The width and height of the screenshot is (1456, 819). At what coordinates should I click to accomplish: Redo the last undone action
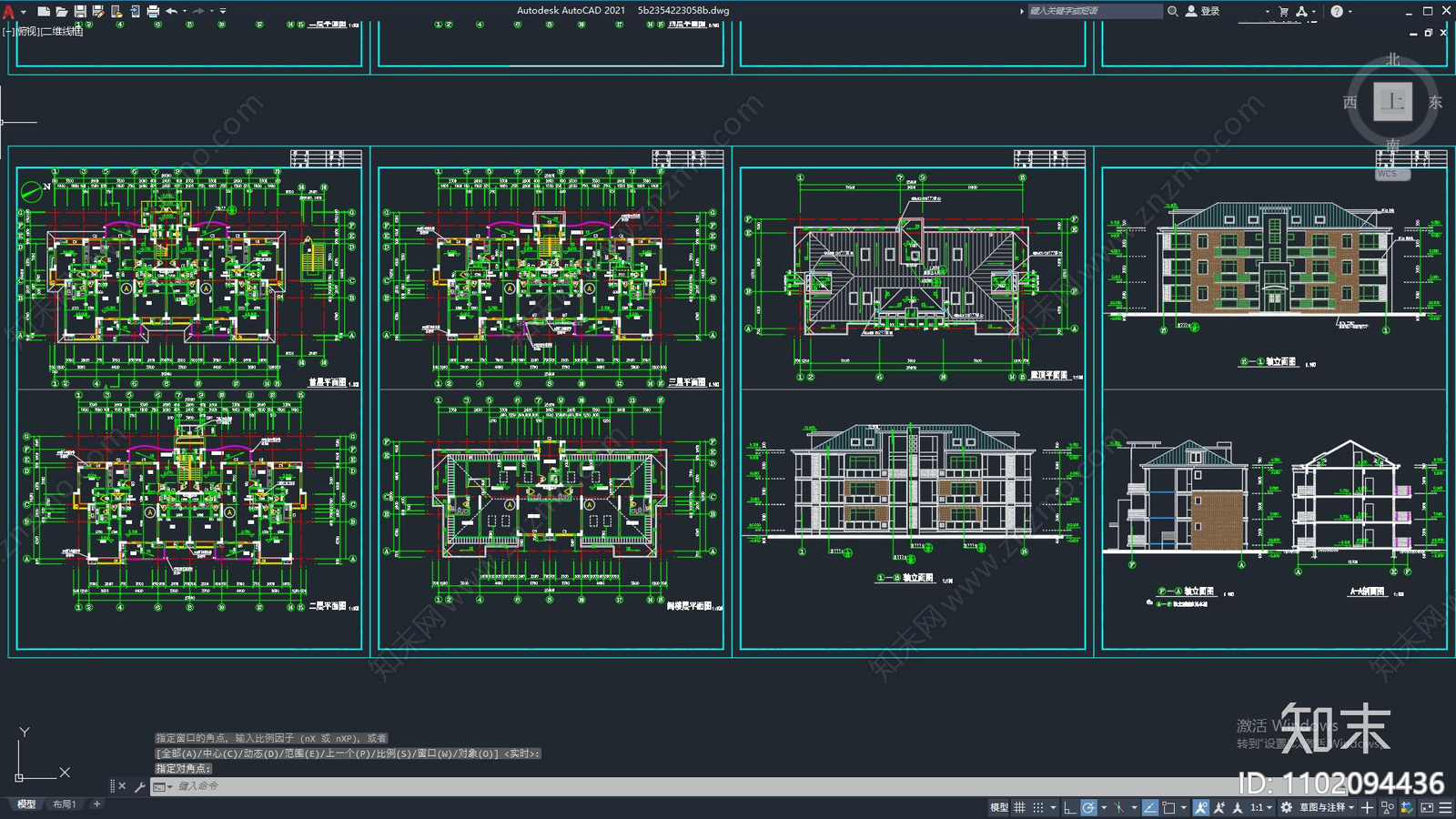[x=198, y=12]
